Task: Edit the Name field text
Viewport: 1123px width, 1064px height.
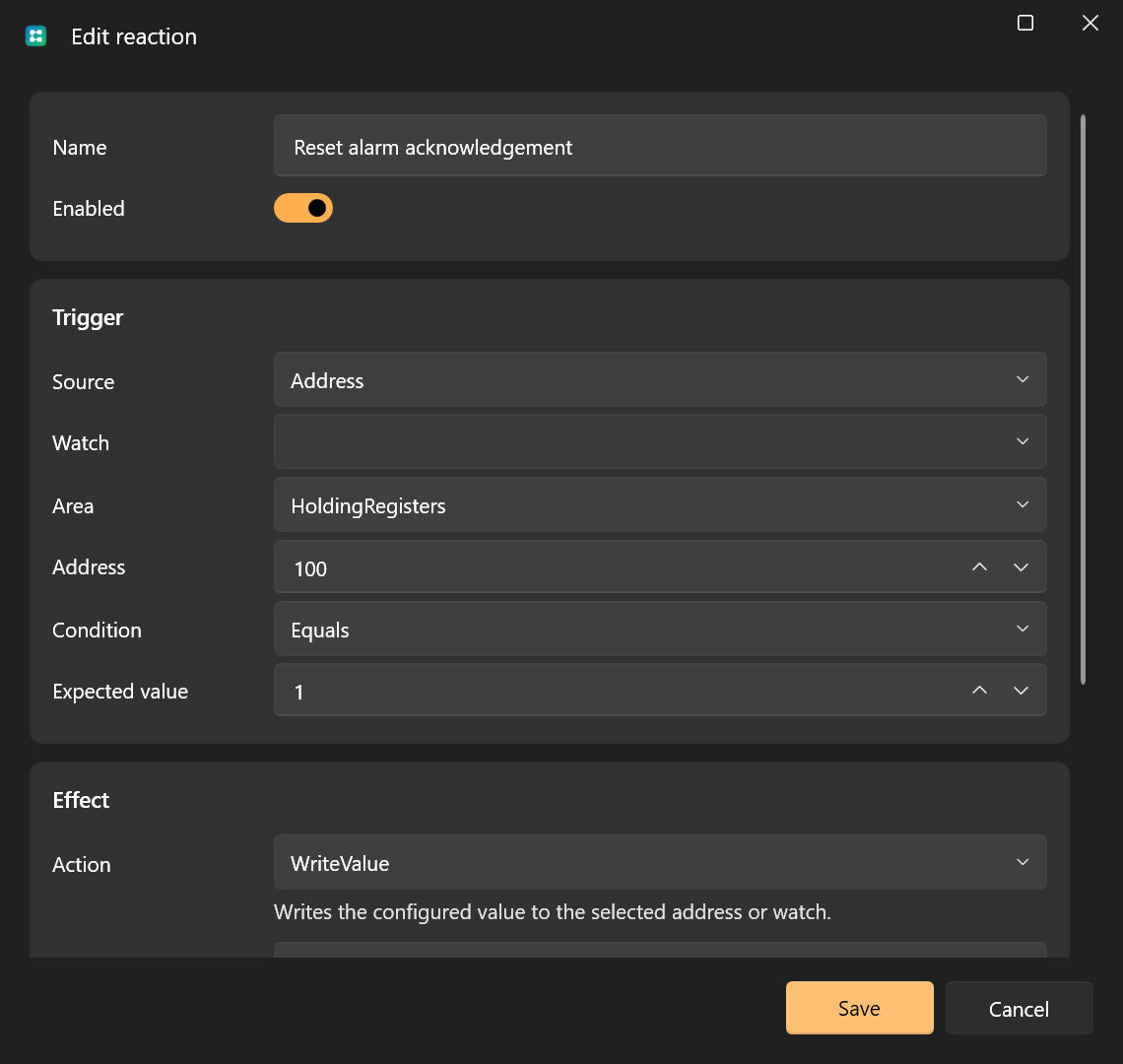Action: tap(660, 146)
